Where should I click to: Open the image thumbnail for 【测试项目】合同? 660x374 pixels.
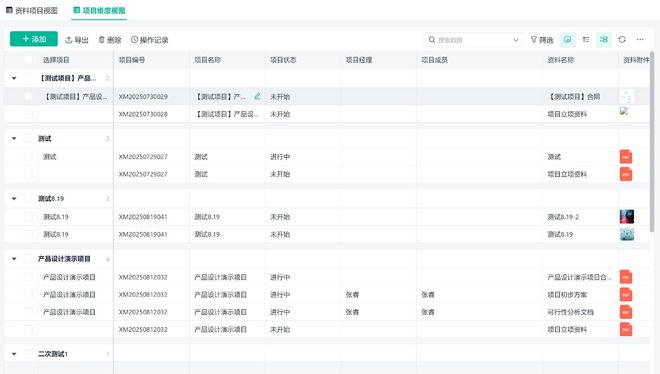627,96
